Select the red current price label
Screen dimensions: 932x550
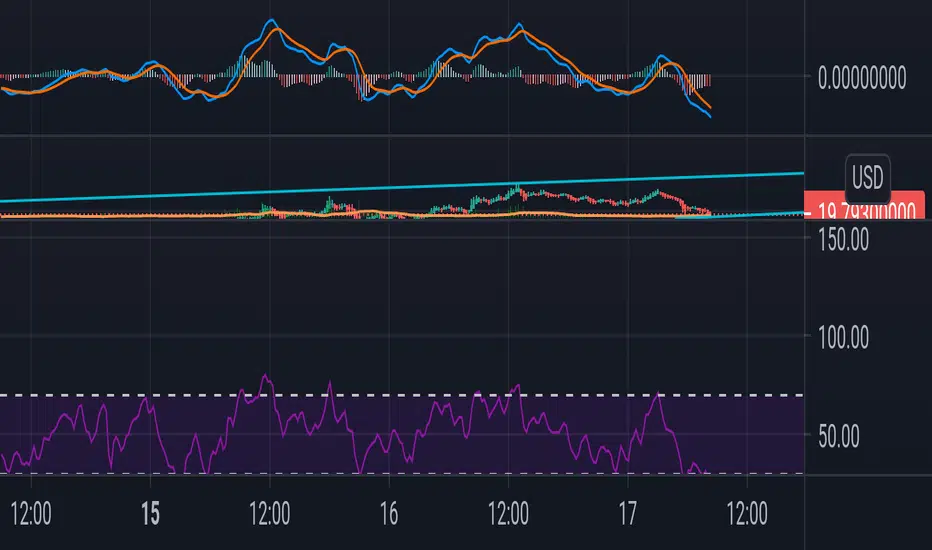point(864,205)
